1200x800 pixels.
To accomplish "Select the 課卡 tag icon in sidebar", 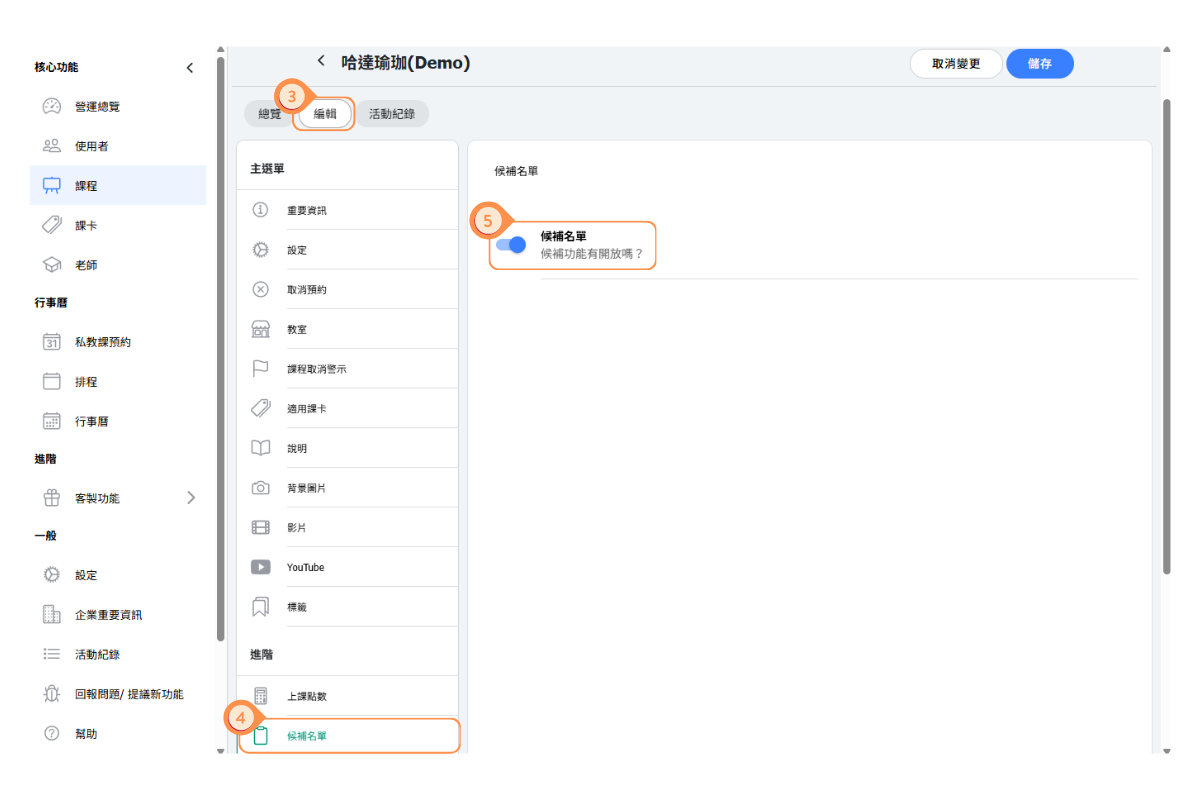I will [52, 226].
